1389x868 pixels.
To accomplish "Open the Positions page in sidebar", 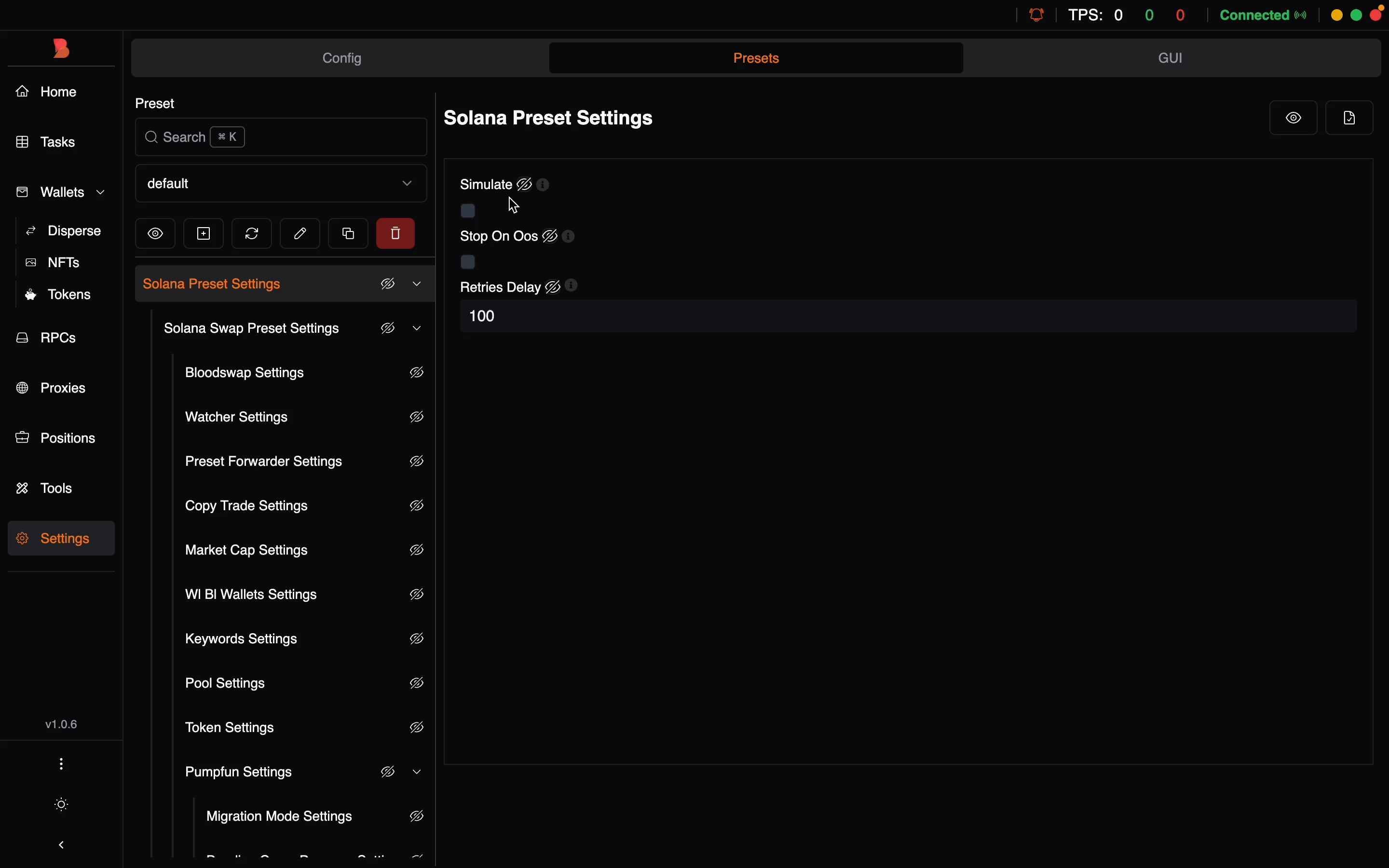I will (68, 439).
